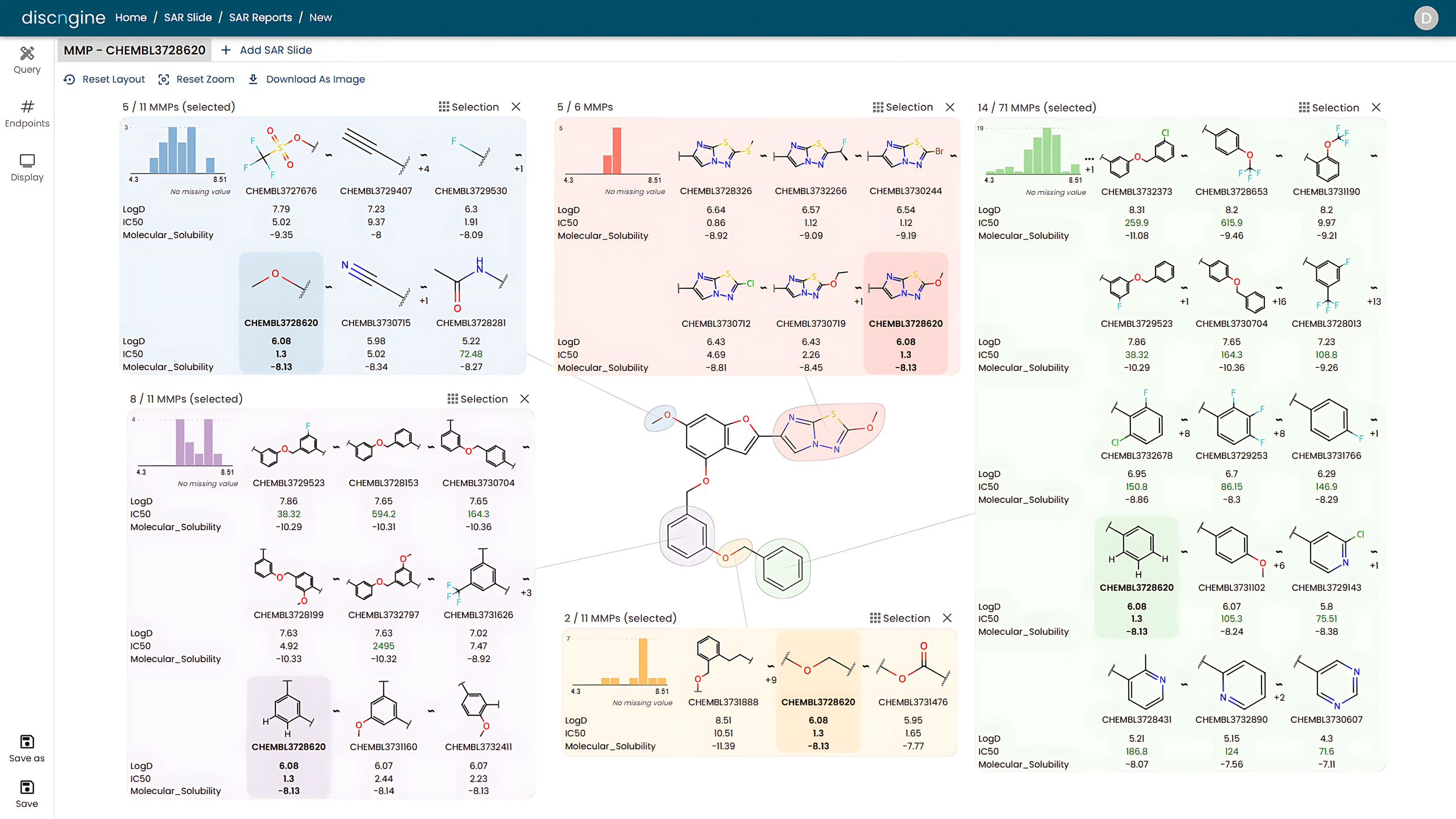This screenshot has height=819, width=1456.
Task: Click the Download As Image icon
Action: coord(253,79)
